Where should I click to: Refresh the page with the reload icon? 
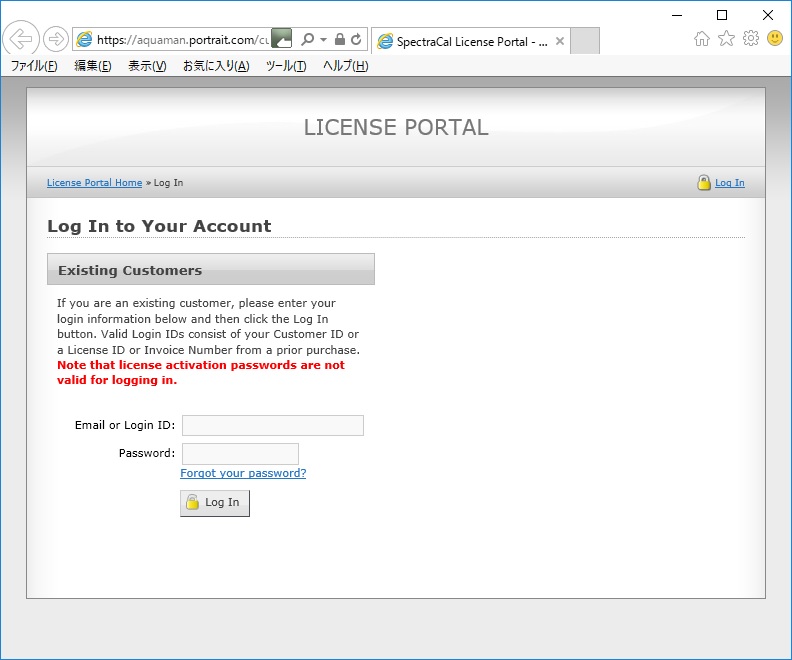pos(356,40)
